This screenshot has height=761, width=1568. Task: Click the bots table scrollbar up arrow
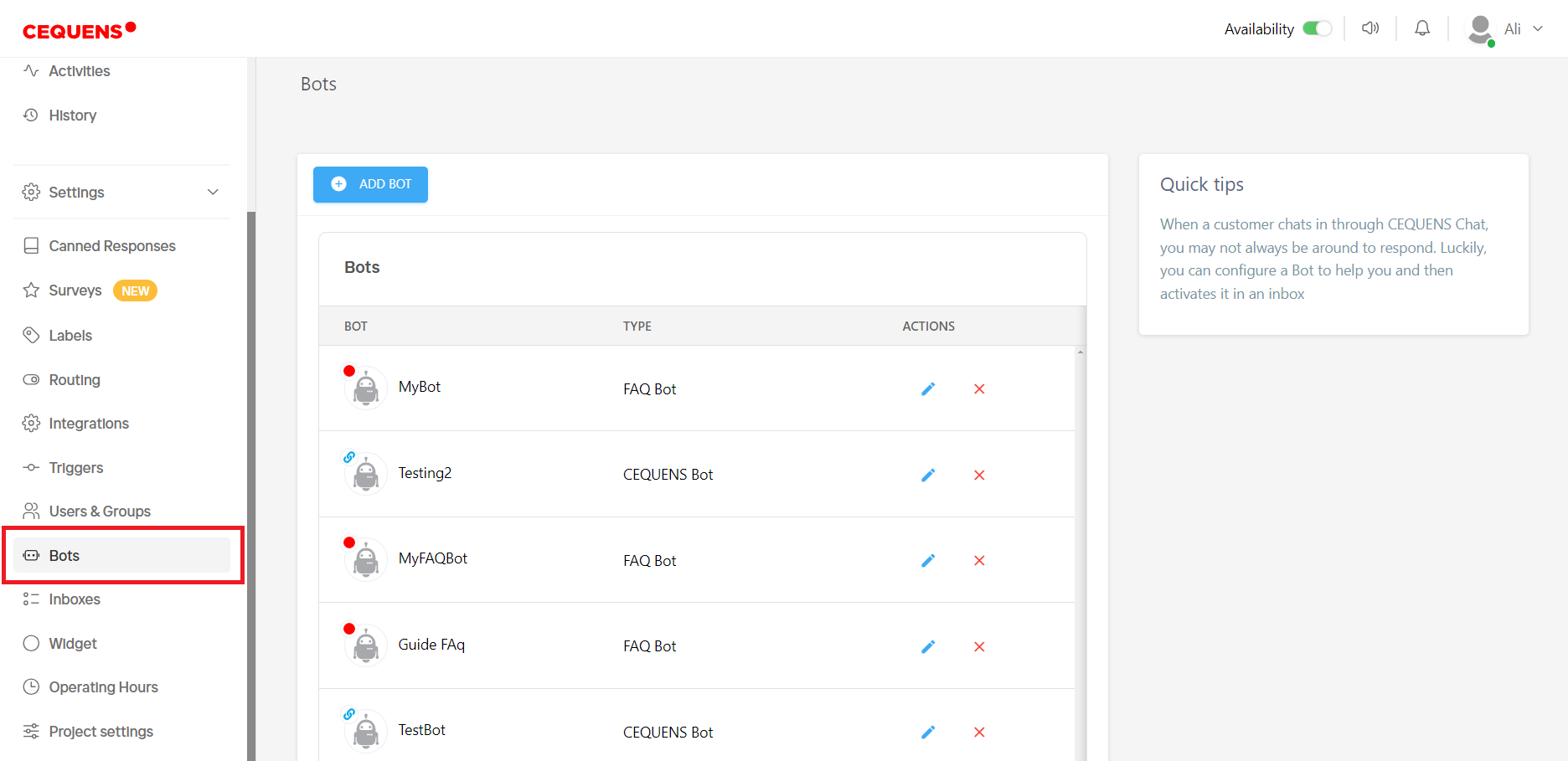tap(1081, 352)
